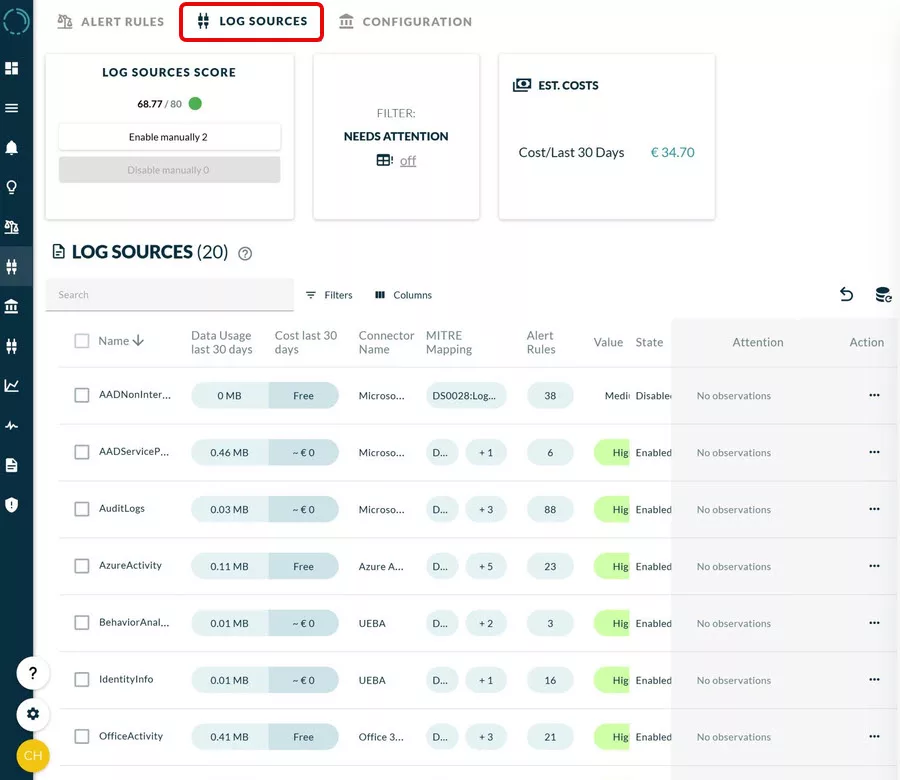Open action menu for AADServiceP row

click(874, 452)
